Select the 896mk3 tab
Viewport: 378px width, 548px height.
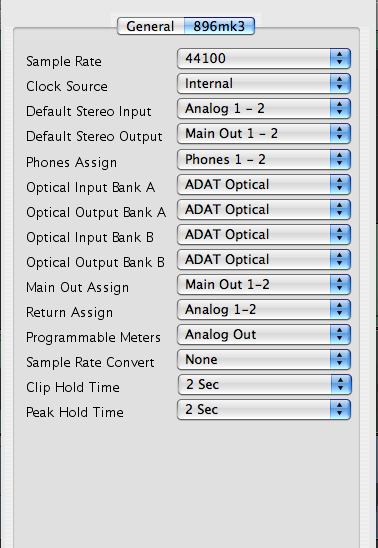219,26
